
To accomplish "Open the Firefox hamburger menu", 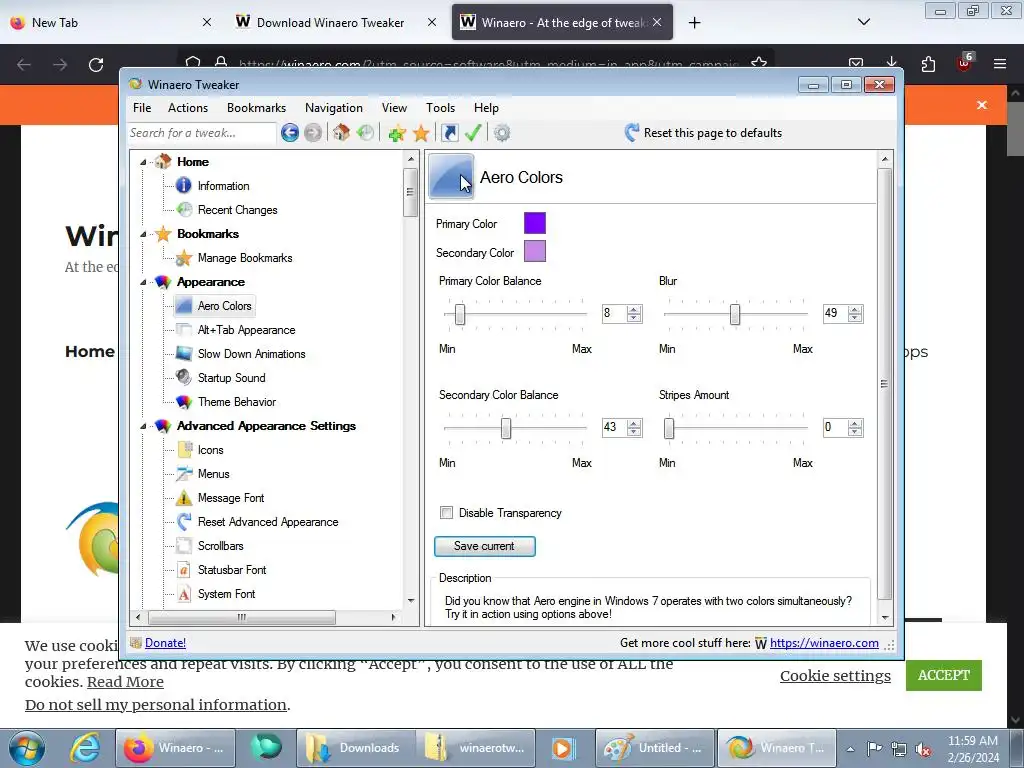I will [x=1000, y=64].
